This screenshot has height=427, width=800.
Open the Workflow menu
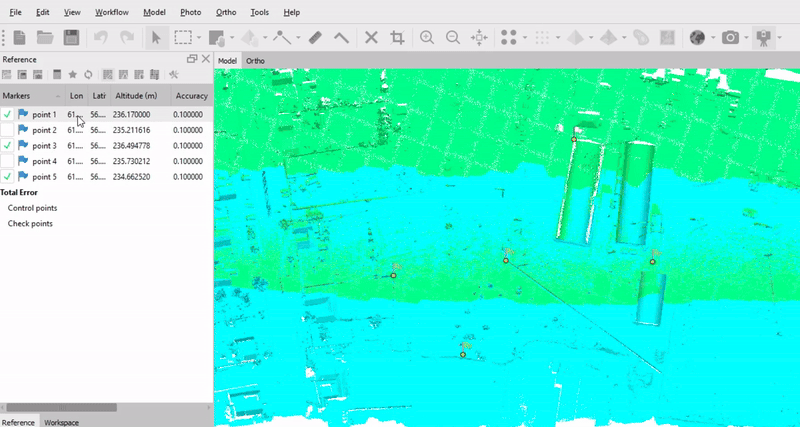coord(110,12)
